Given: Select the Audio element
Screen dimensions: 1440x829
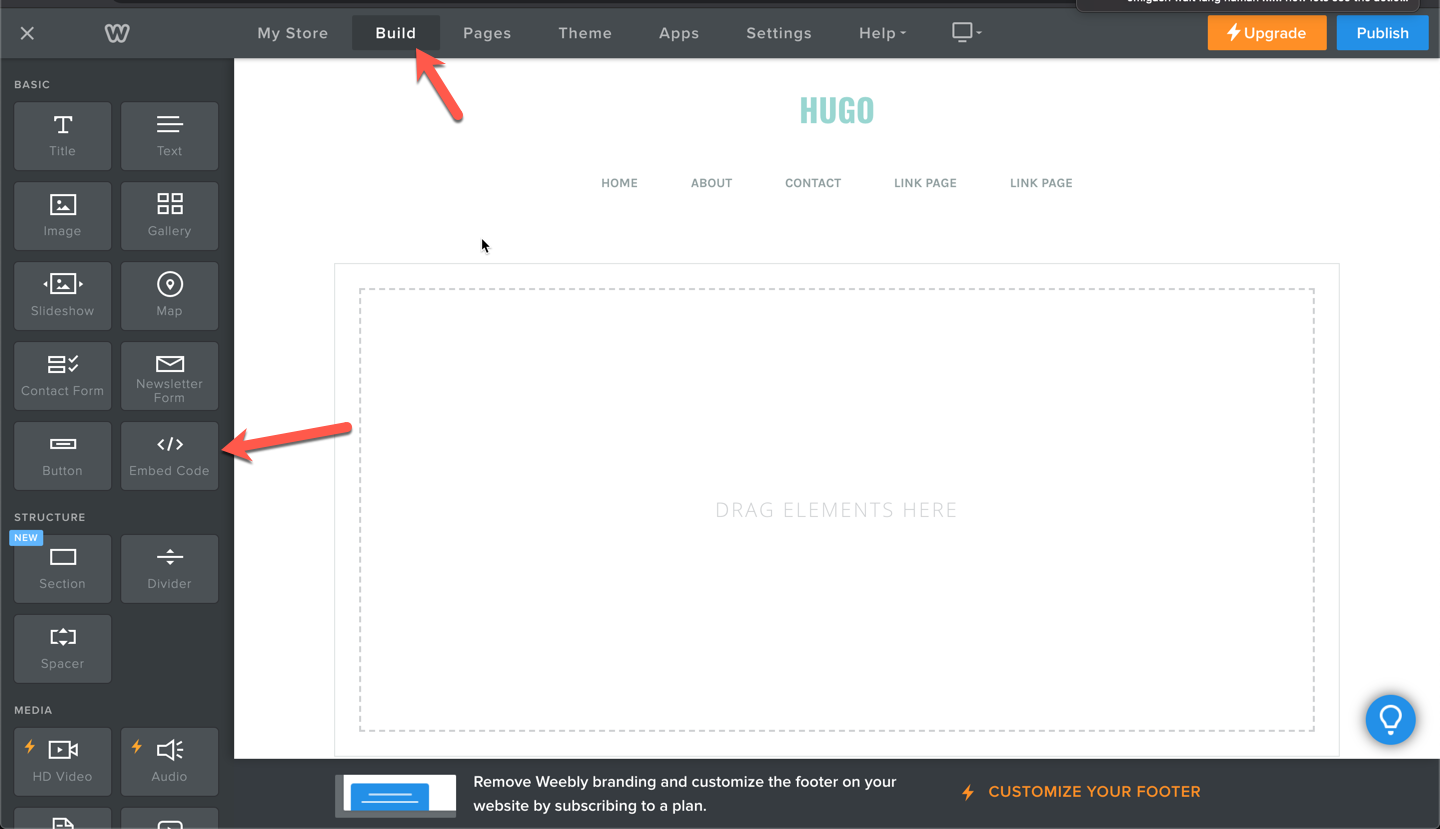Looking at the screenshot, I should pyautogui.click(x=169, y=762).
